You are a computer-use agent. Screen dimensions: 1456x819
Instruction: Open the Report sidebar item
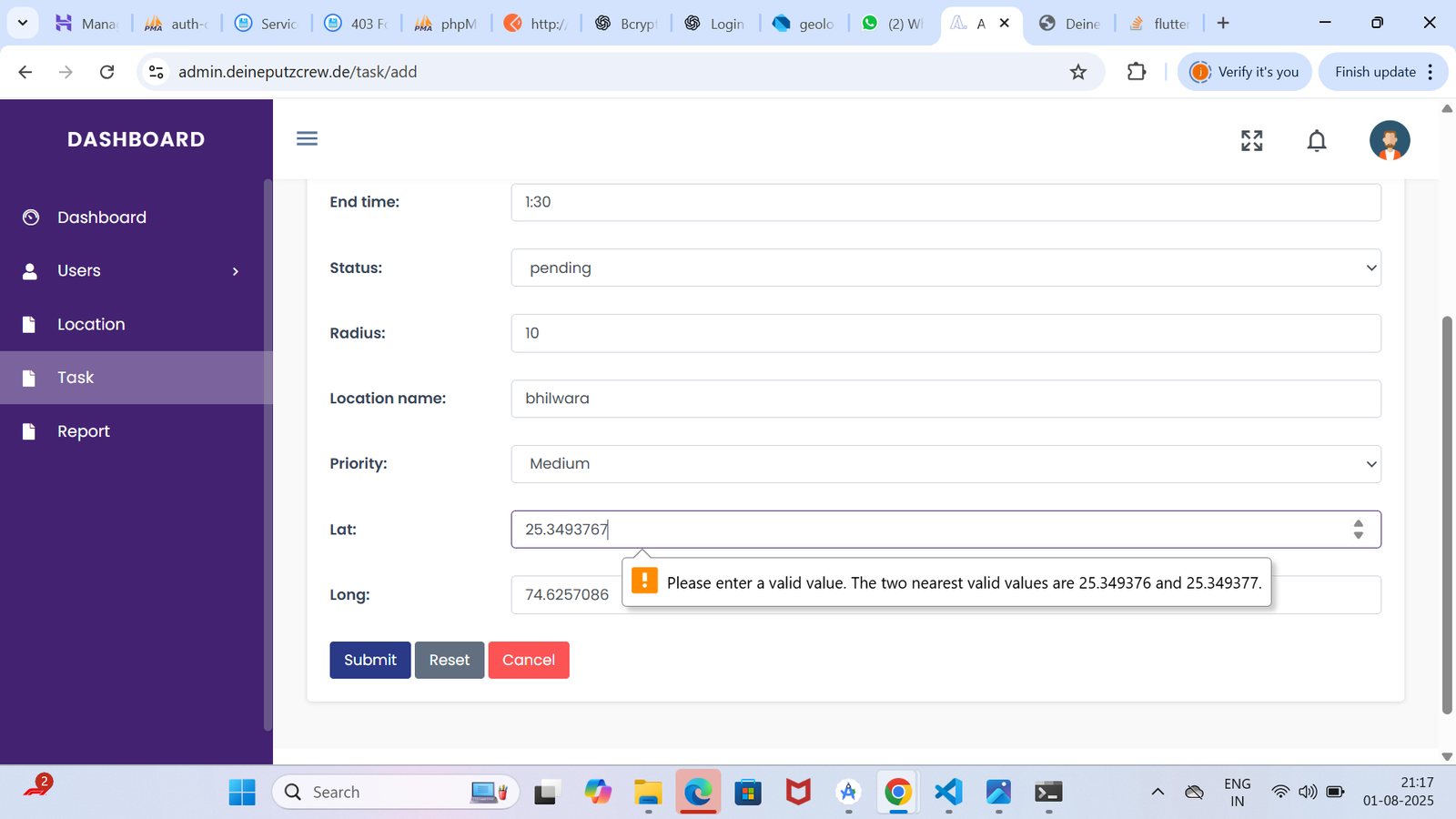(x=84, y=431)
